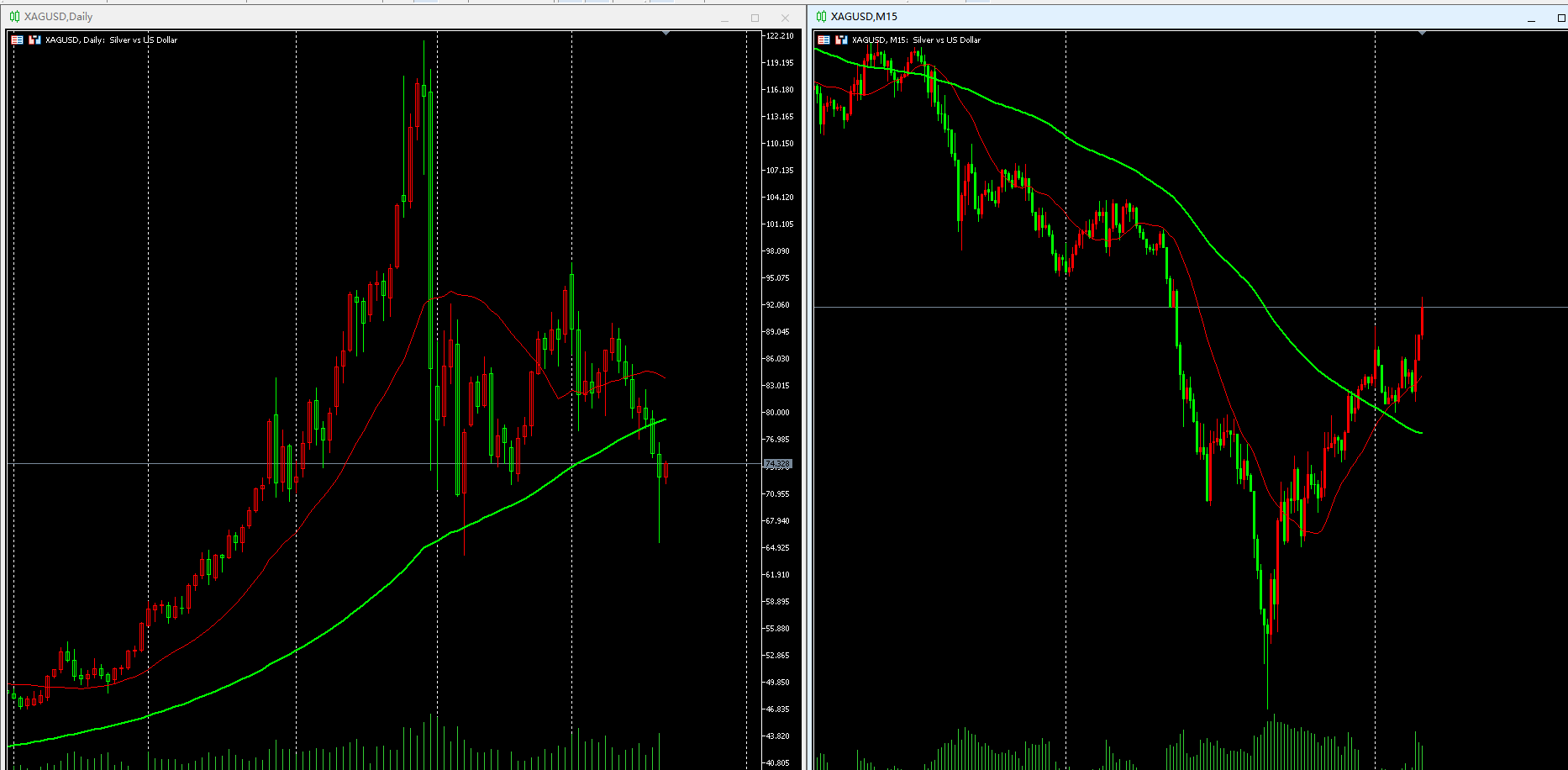
Task: Click the candlestick icon in XAGUSD,Daily title bar
Action: [14, 17]
